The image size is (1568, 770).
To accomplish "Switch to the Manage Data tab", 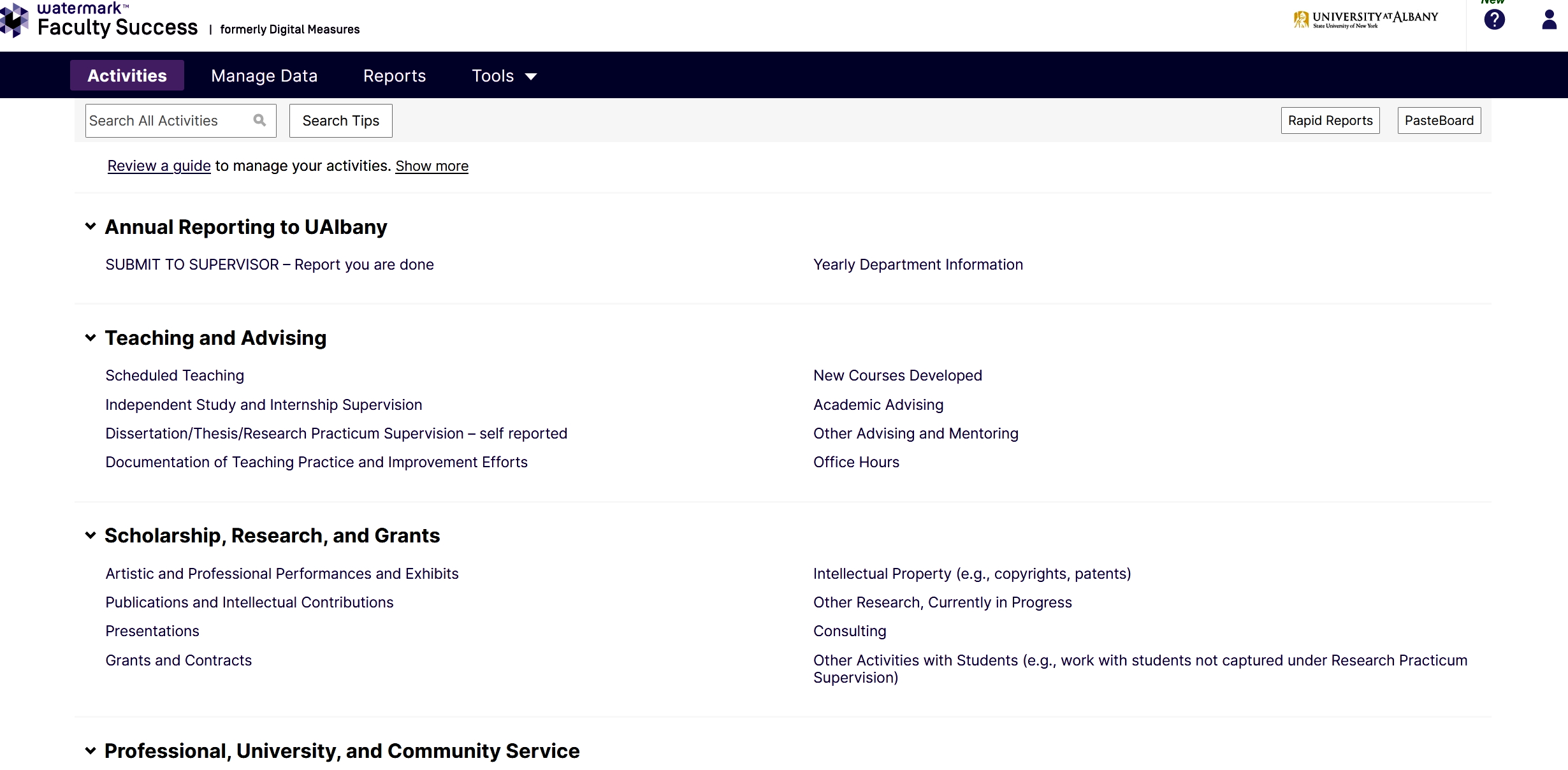I will click(x=264, y=76).
